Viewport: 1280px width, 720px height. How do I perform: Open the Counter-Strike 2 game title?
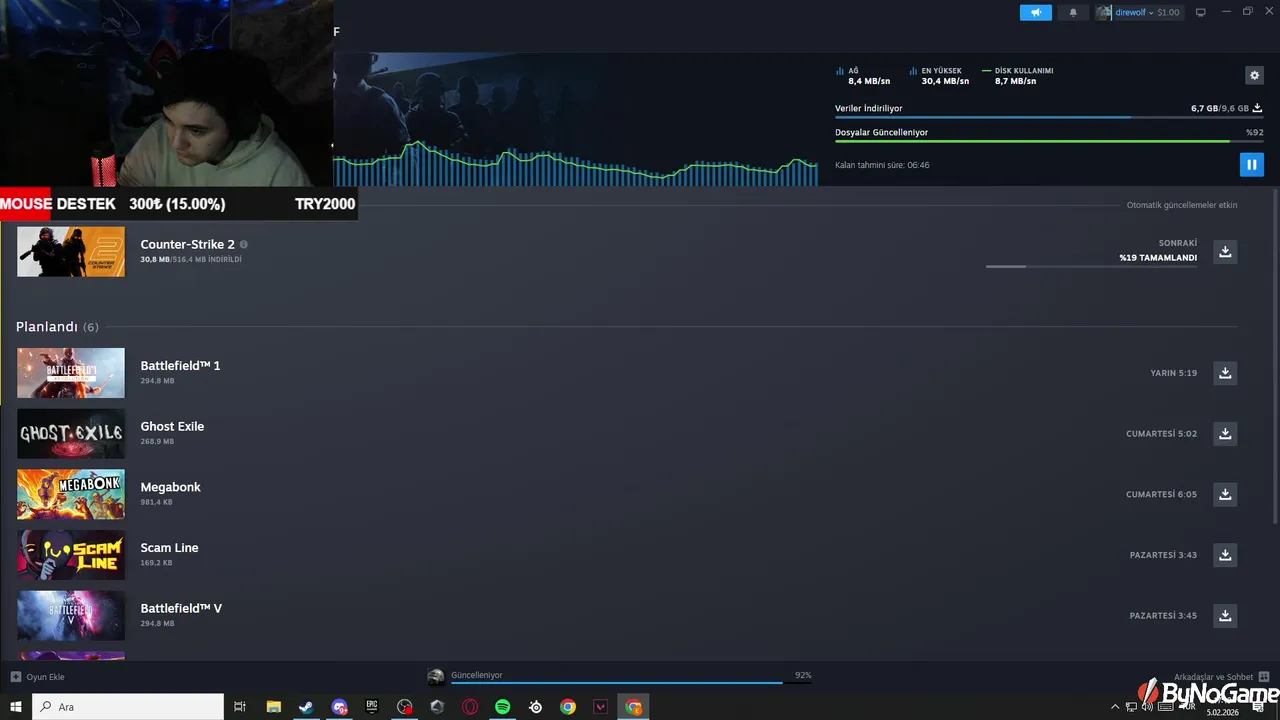tap(187, 244)
